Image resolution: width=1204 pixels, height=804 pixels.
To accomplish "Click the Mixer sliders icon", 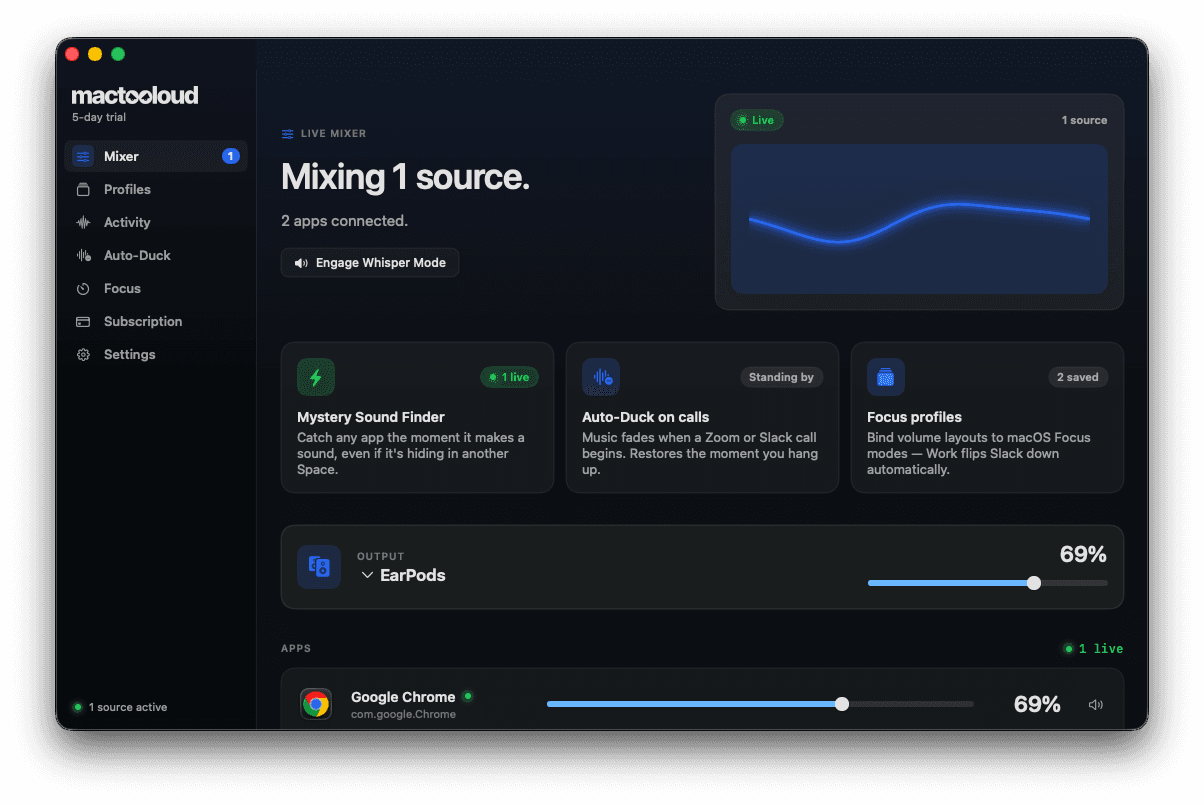I will click(84, 156).
